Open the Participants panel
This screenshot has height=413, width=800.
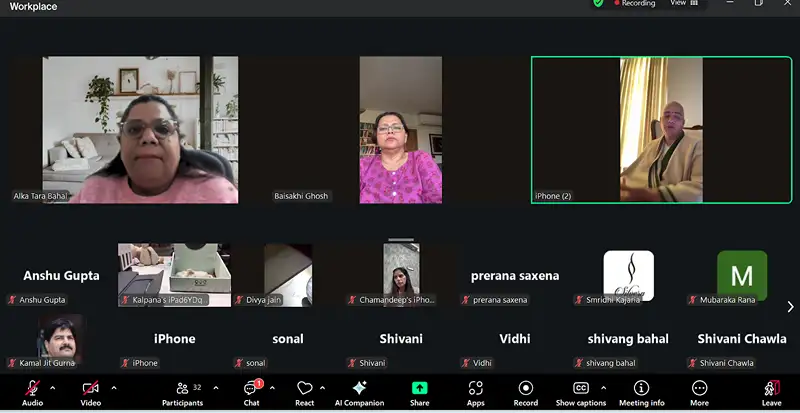coord(182,388)
